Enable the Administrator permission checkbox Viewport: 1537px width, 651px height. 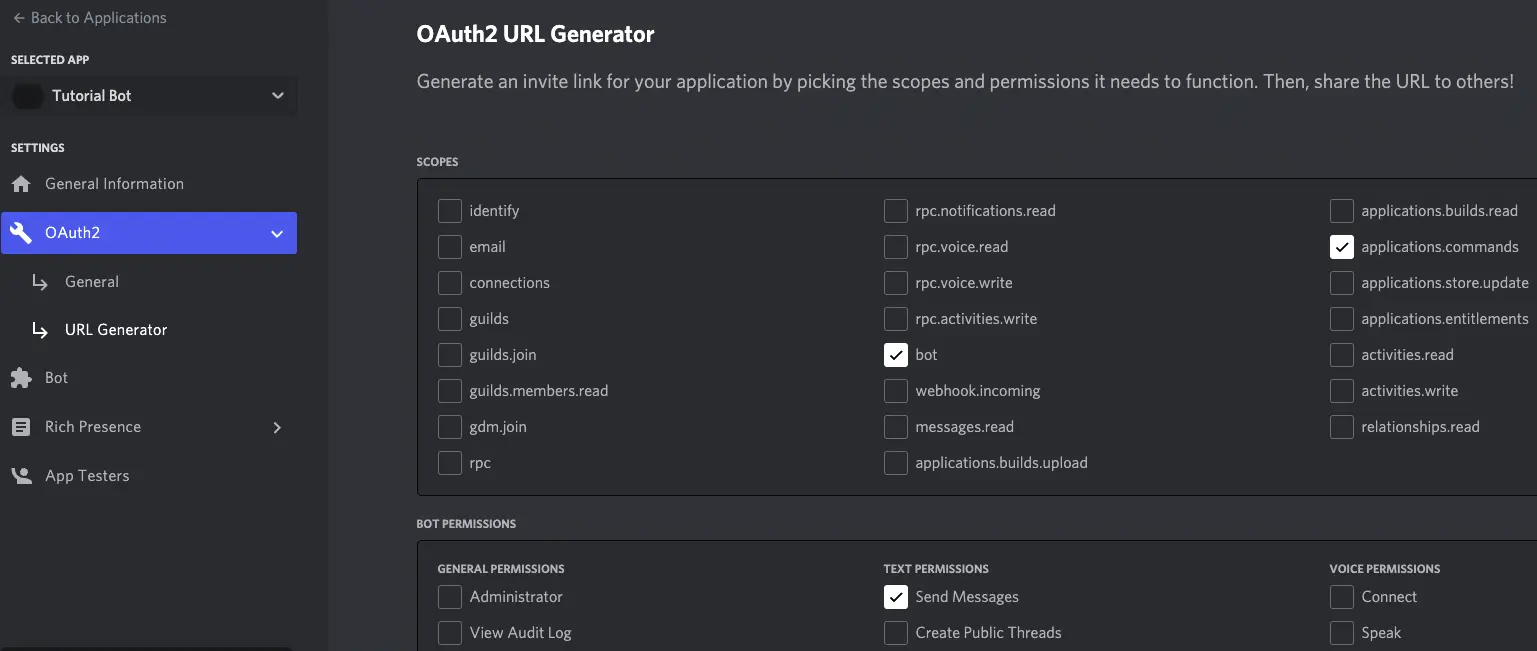(449, 597)
